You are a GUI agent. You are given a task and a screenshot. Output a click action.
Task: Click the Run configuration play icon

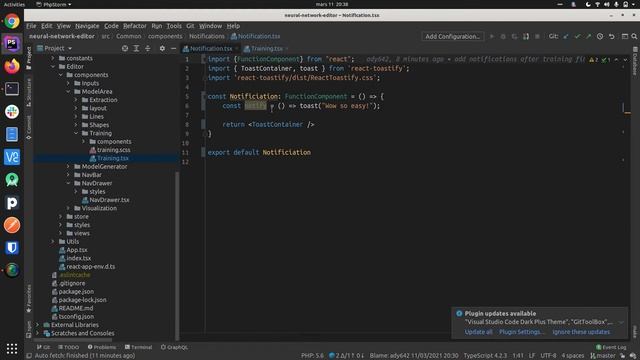[492, 36]
